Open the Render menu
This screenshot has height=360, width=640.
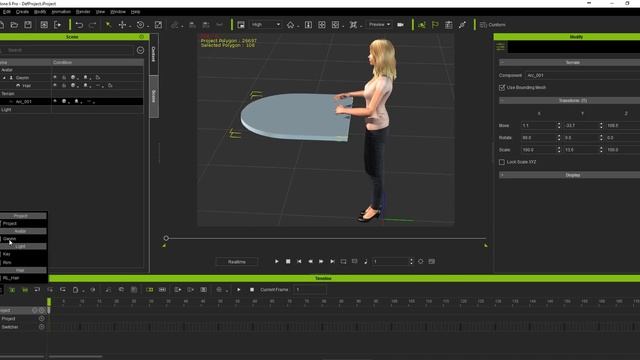tap(83, 12)
